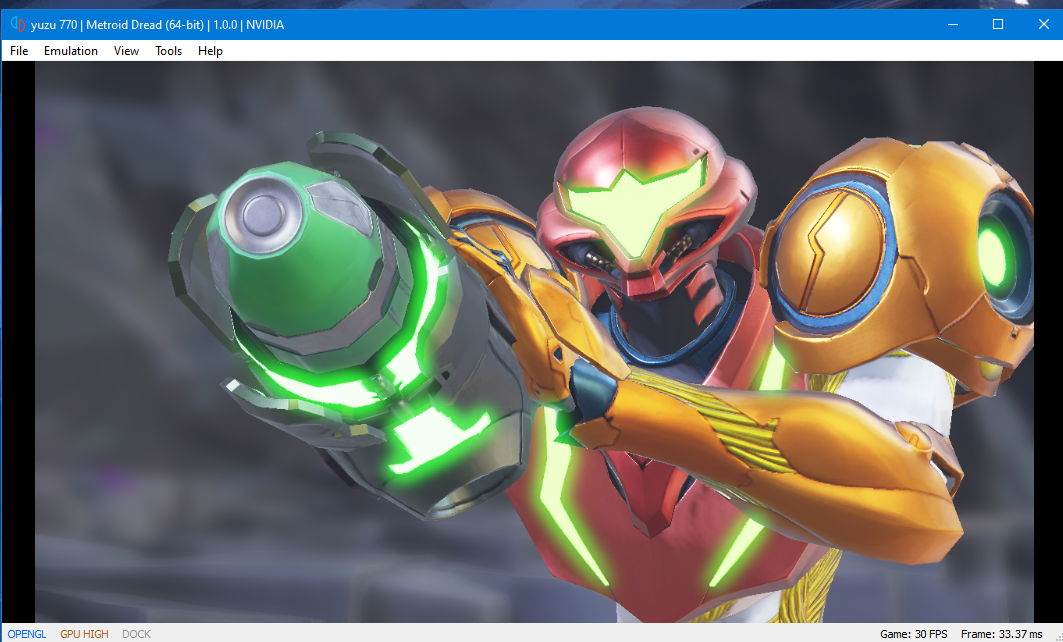Maximize the yuzu emulator window
The width and height of the screenshot is (1063, 642).
click(997, 25)
